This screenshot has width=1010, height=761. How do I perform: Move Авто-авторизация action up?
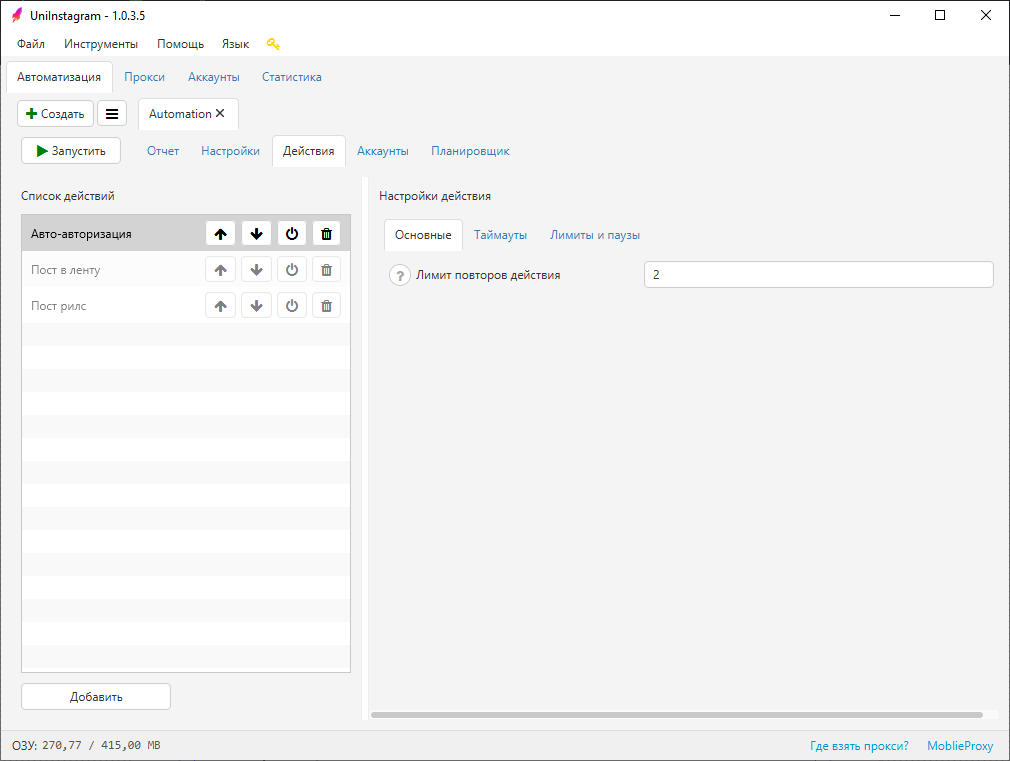point(221,234)
